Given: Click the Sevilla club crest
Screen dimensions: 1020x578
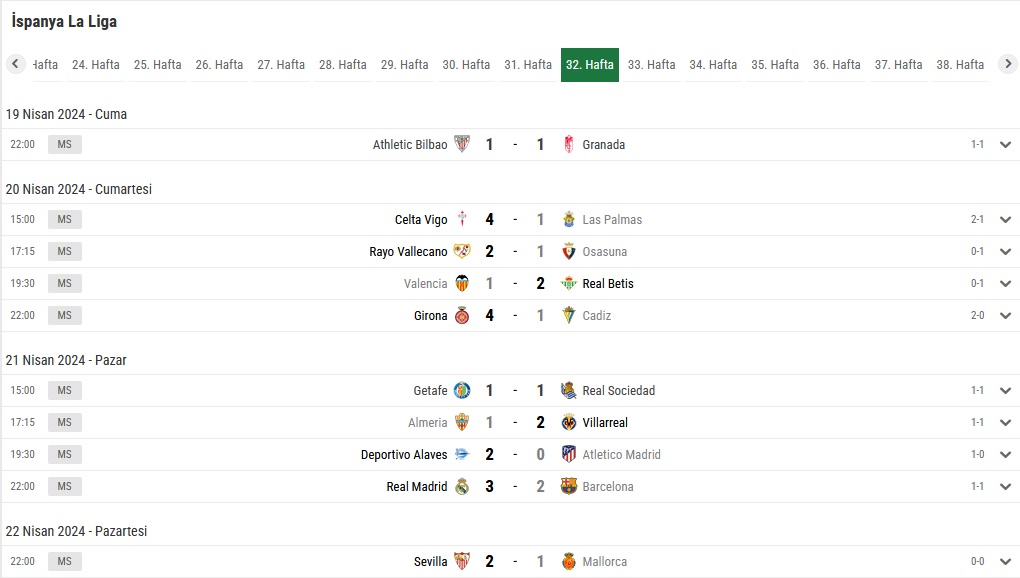Looking at the screenshot, I should 462,561.
